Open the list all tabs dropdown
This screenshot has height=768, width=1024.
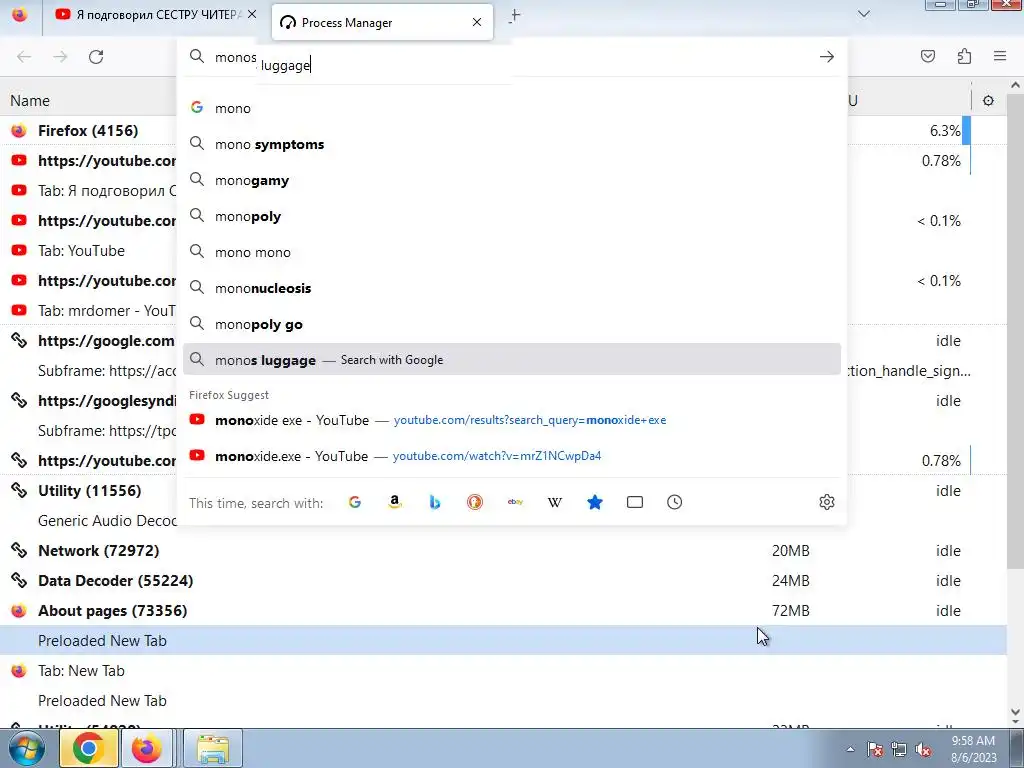pyautogui.click(x=863, y=14)
